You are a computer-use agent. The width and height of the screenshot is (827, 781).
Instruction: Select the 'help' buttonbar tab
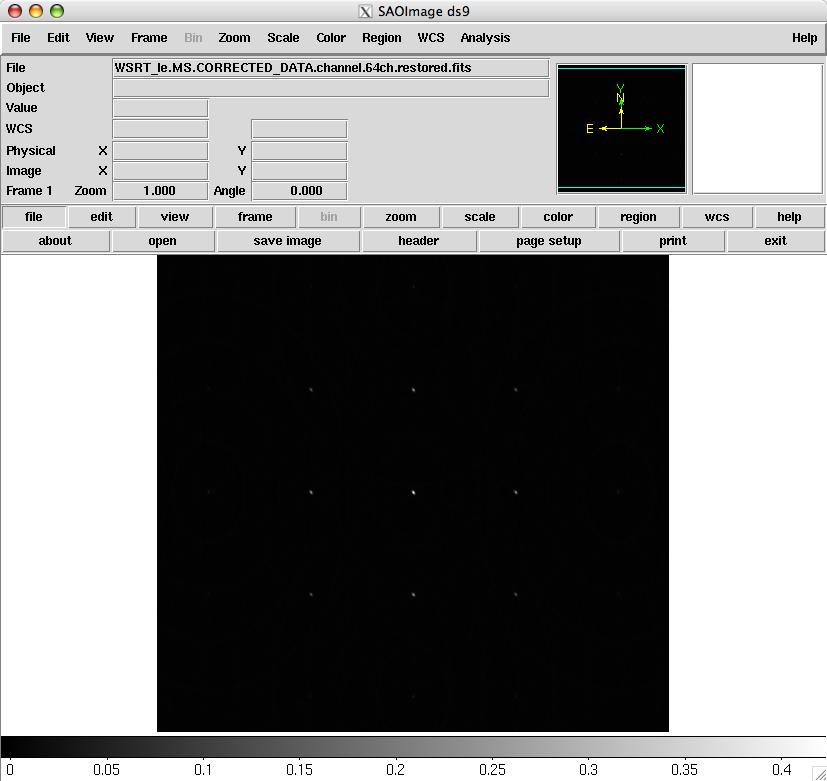point(789,217)
